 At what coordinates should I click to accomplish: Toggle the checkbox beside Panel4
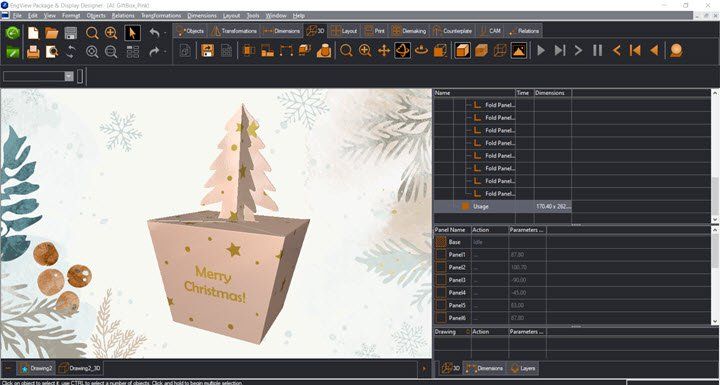[x=441, y=293]
